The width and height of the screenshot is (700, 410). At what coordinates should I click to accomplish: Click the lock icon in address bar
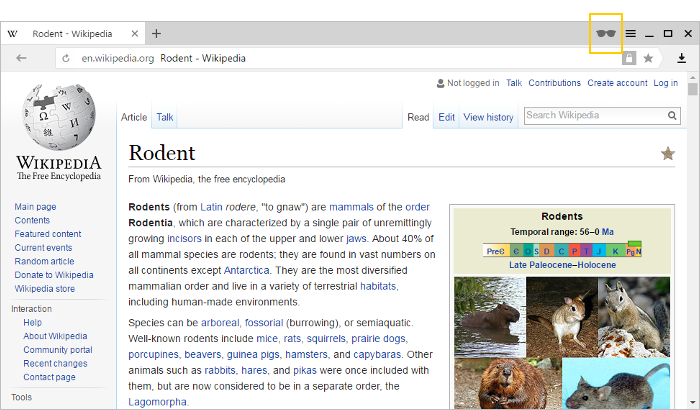coord(629,58)
